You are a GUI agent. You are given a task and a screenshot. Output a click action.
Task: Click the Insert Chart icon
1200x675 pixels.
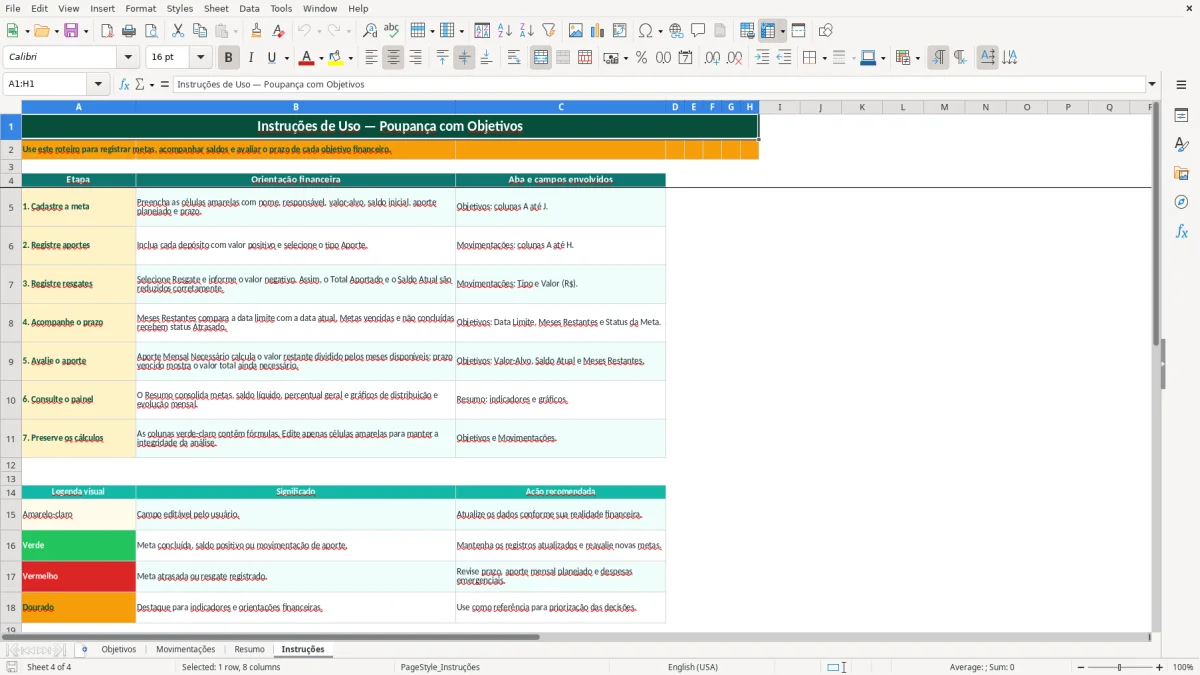[598, 31]
